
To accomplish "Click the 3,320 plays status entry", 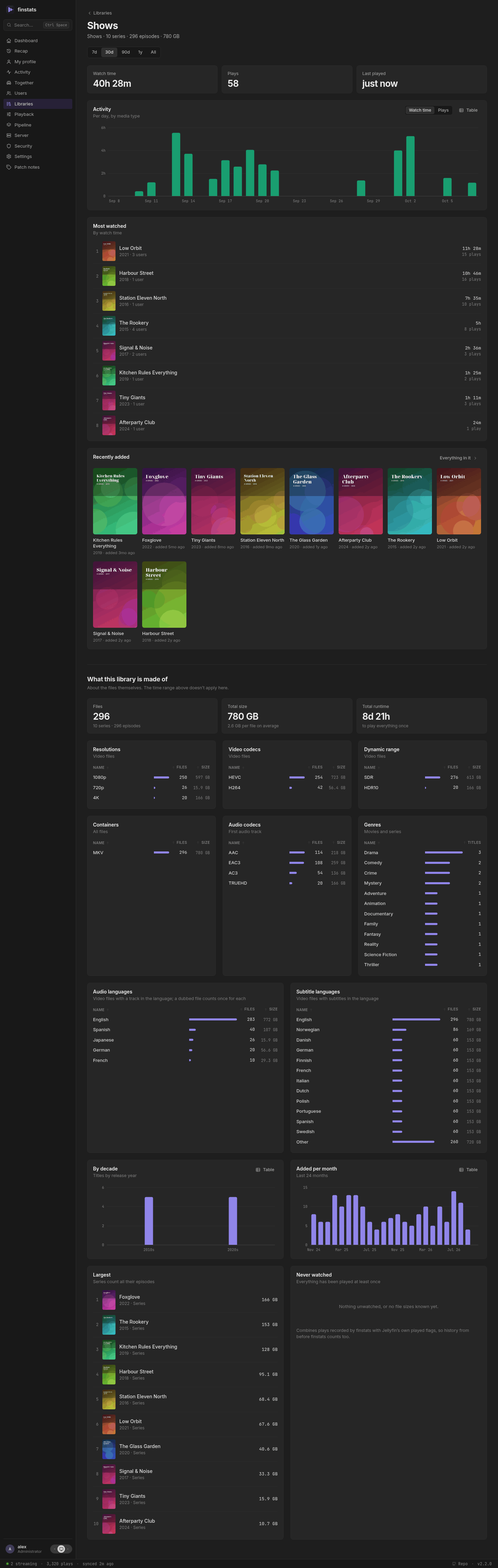I will [x=60, y=1564].
